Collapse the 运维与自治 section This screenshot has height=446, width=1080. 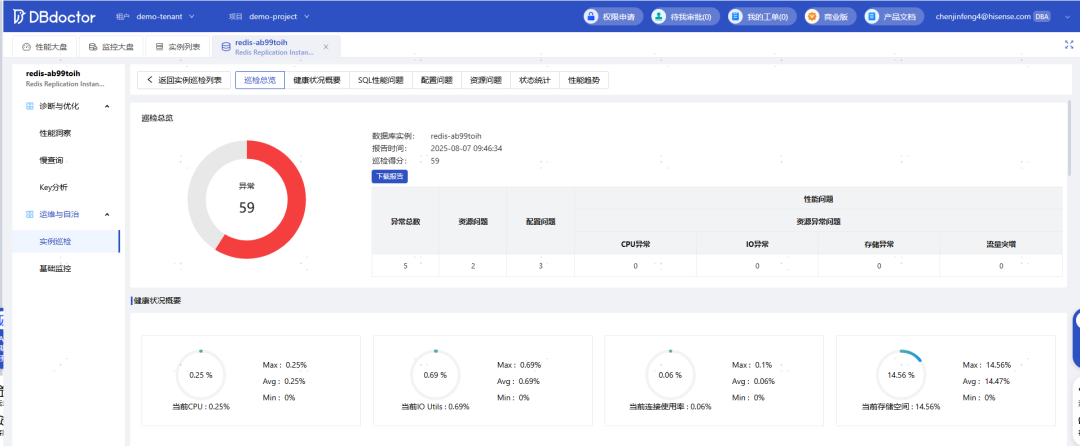[107, 215]
